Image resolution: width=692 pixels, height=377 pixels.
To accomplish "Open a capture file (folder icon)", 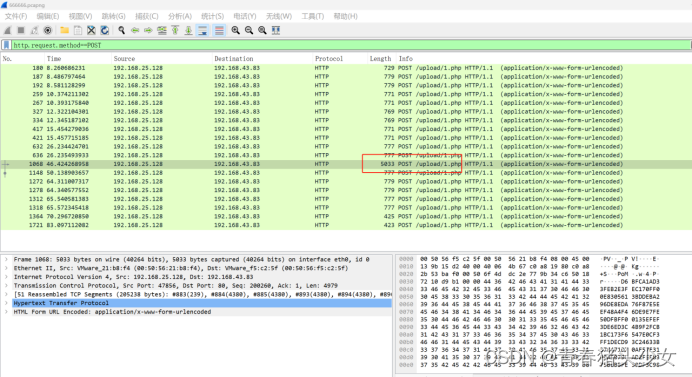I will click(64, 30).
